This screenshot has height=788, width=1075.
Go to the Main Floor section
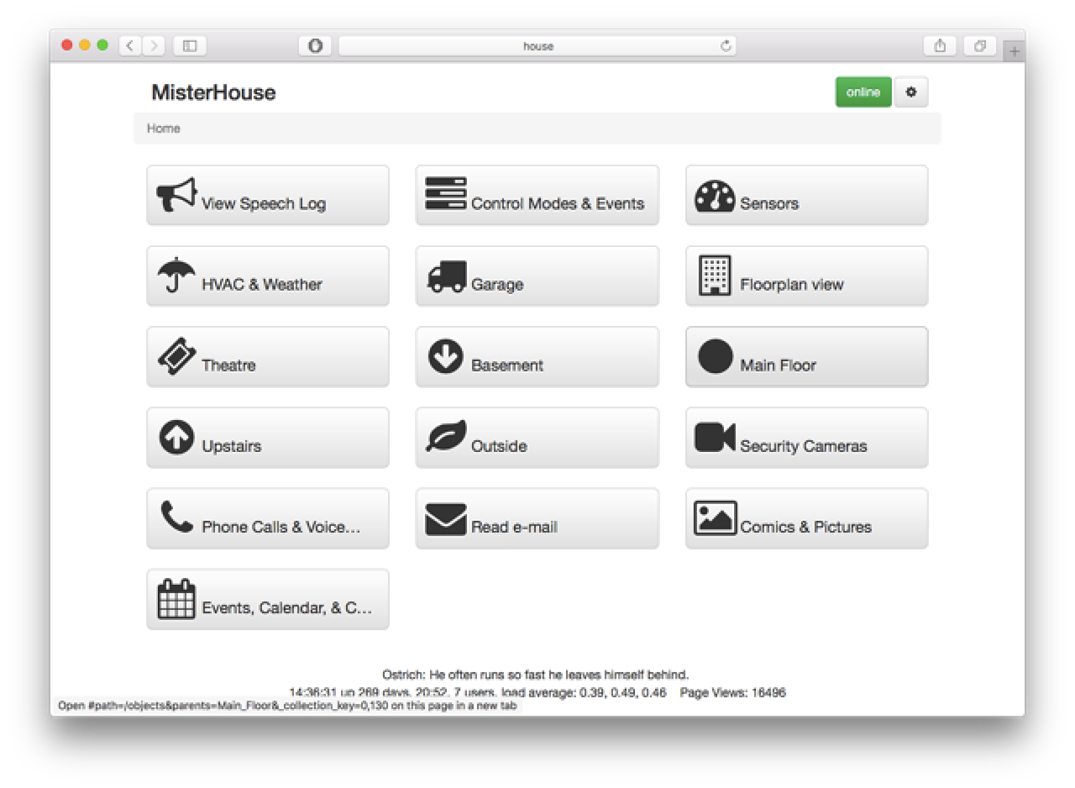click(806, 357)
